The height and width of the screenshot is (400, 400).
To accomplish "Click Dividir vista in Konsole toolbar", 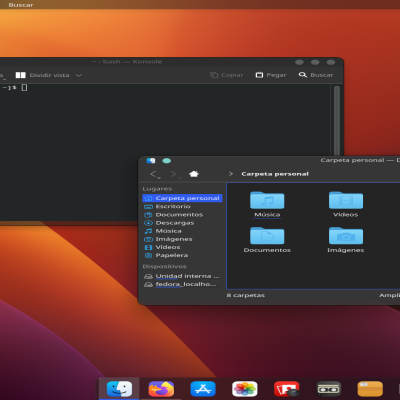I will tap(43, 75).
